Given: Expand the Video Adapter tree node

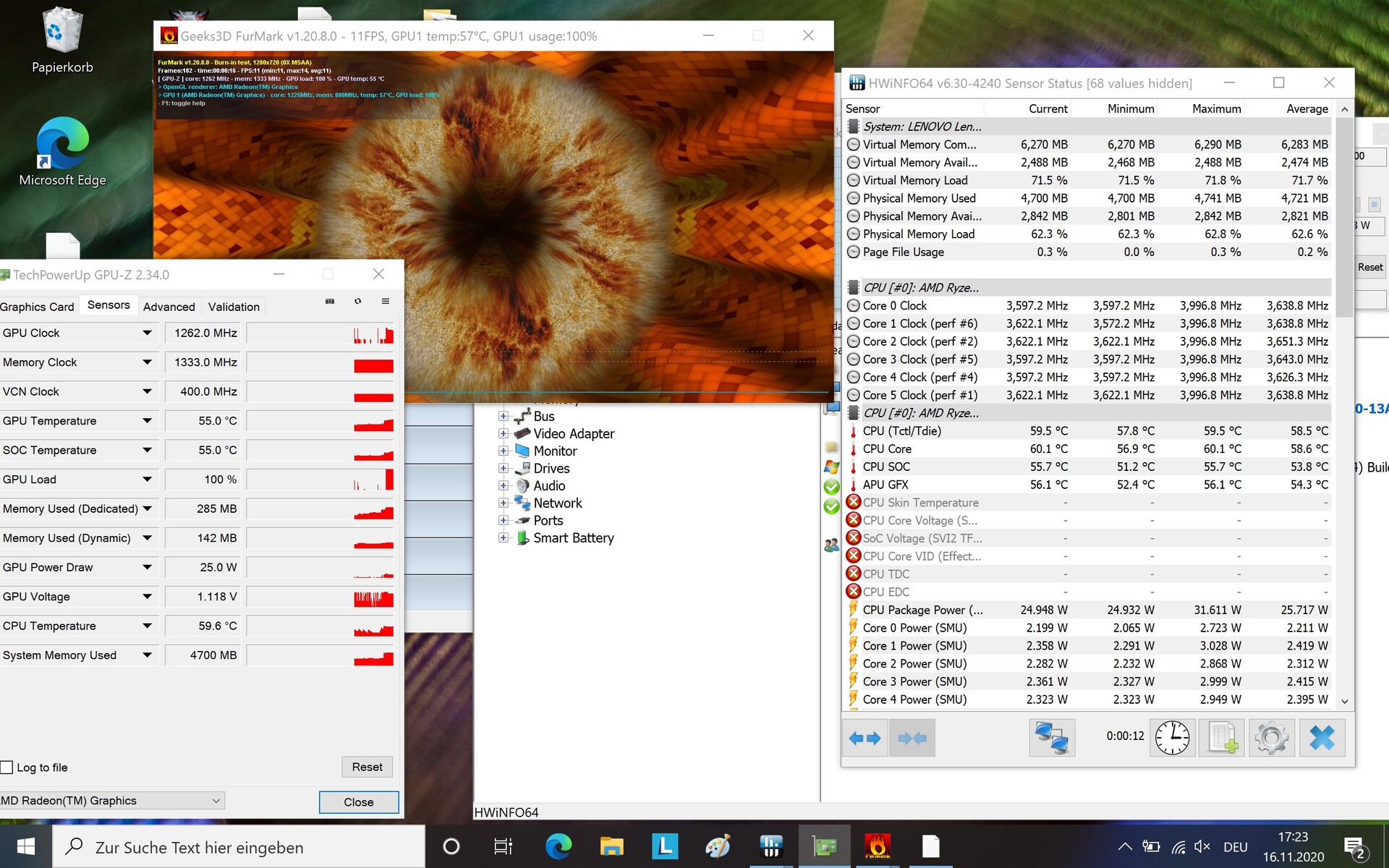Looking at the screenshot, I should (503, 433).
